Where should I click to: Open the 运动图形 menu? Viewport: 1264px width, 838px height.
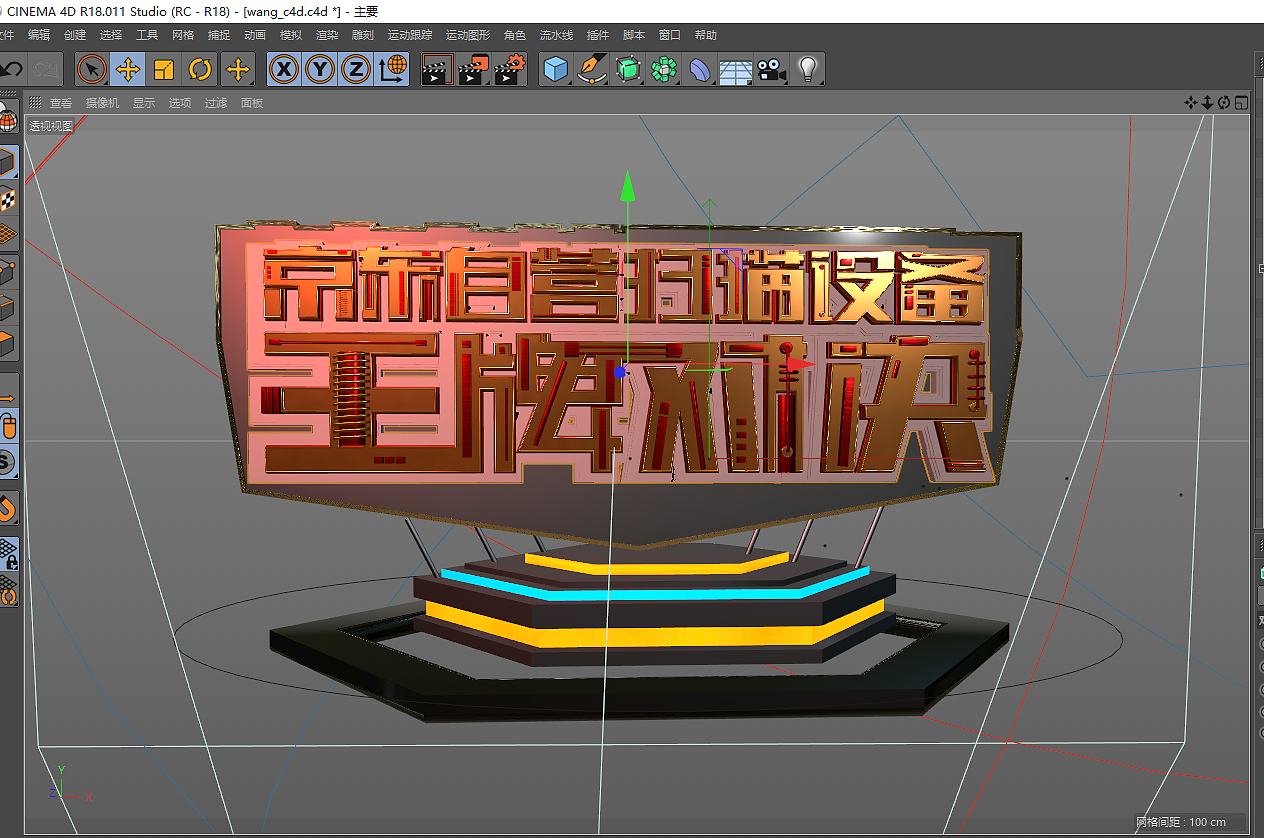pos(468,35)
